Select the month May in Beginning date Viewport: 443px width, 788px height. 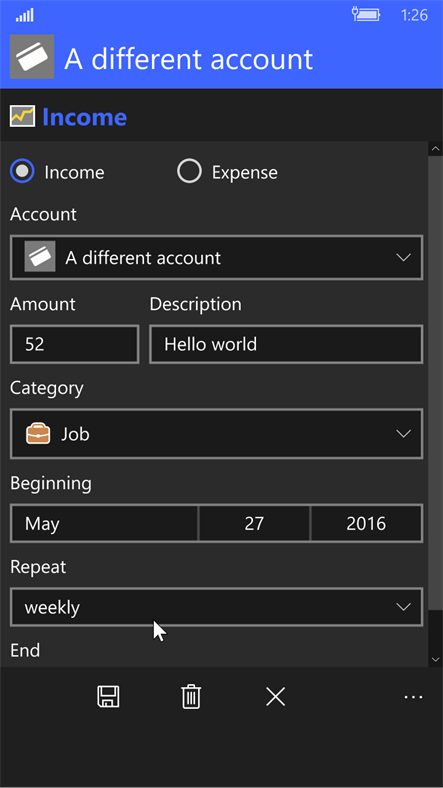pos(104,524)
